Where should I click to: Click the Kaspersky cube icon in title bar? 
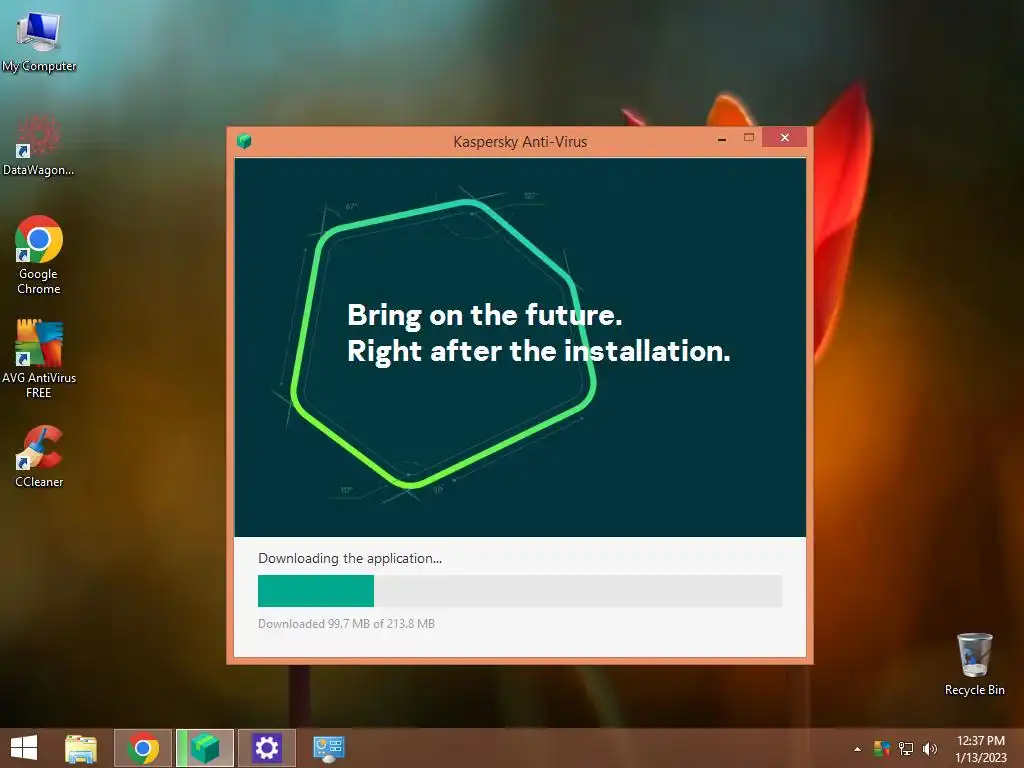click(244, 141)
